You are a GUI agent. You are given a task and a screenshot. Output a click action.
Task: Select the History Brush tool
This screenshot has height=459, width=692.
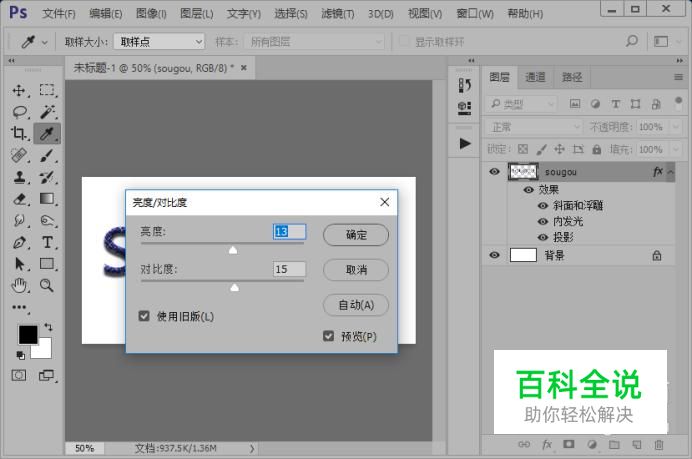coord(47,177)
